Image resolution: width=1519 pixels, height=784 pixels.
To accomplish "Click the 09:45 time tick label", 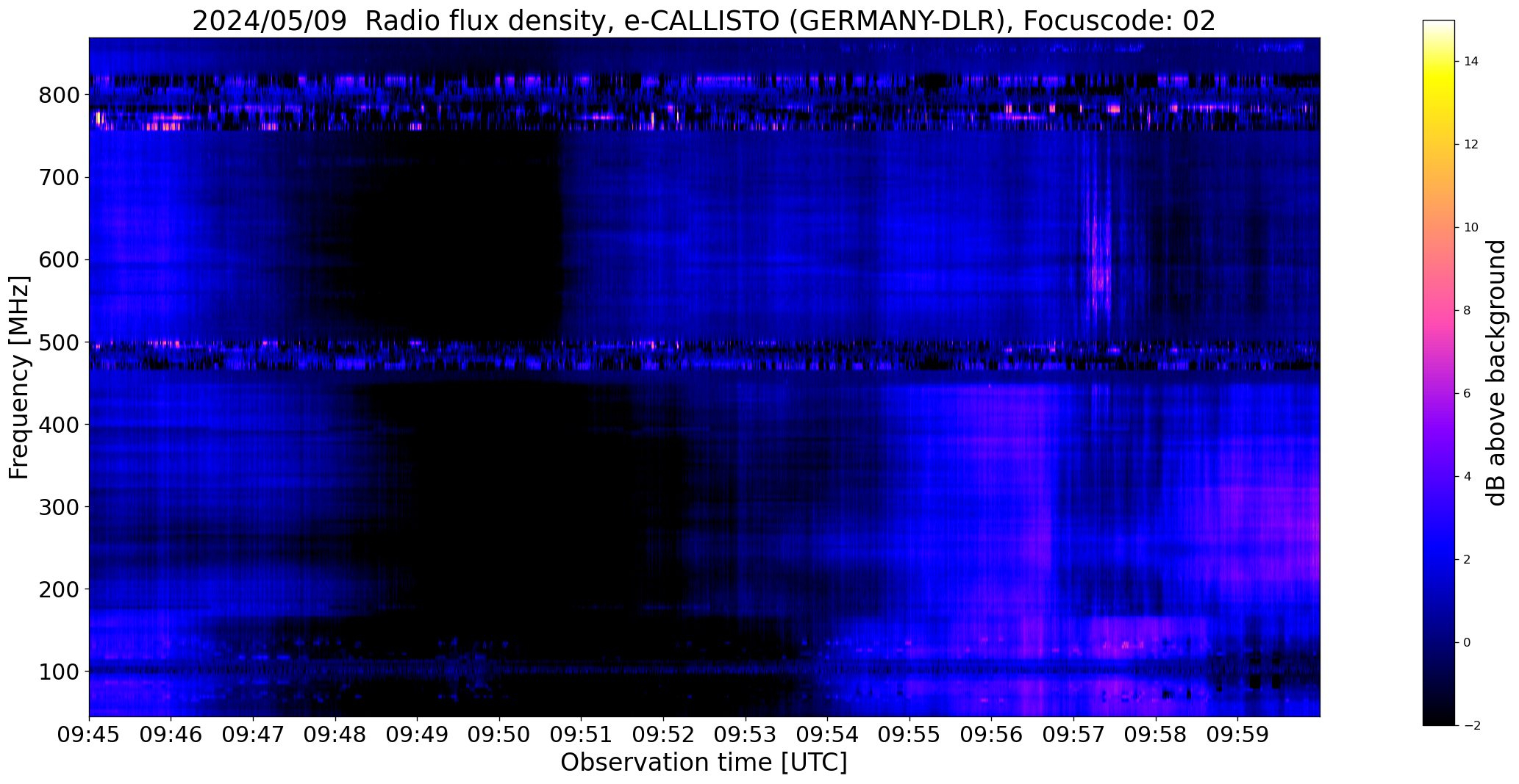I will click(89, 735).
